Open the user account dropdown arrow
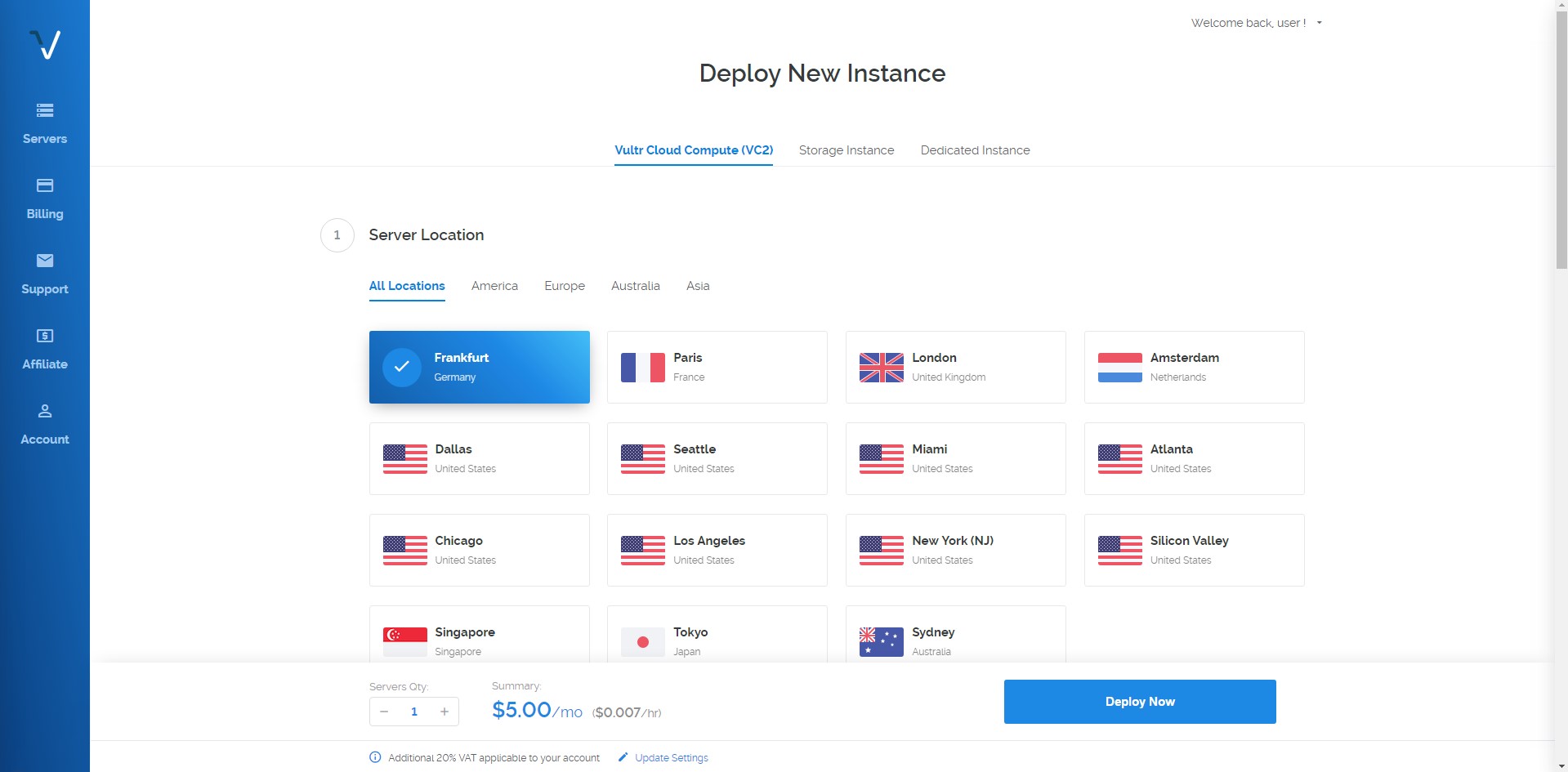Image resolution: width=1568 pixels, height=772 pixels. coord(1319,23)
